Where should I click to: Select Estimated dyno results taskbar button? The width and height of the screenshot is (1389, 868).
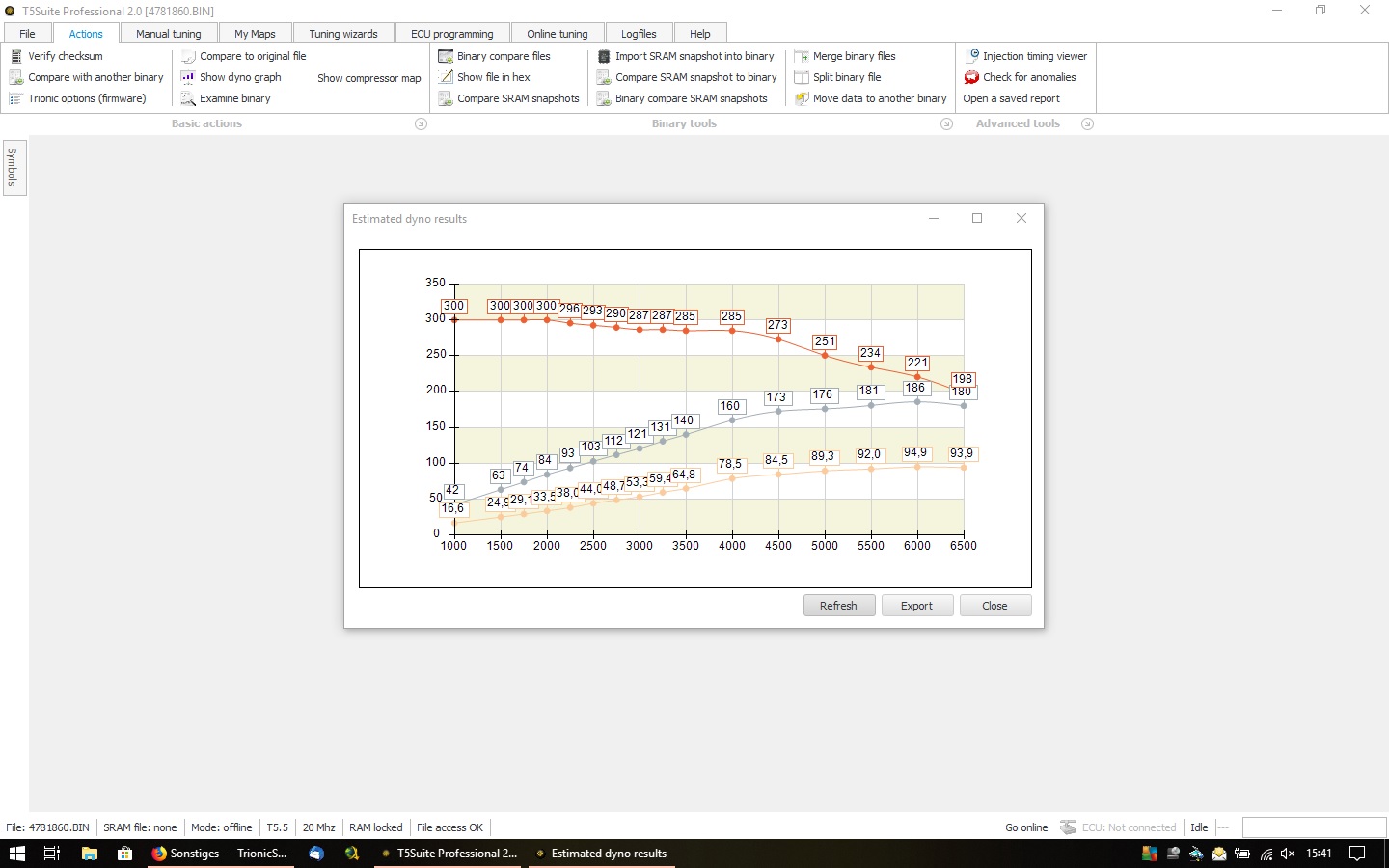click(603, 854)
